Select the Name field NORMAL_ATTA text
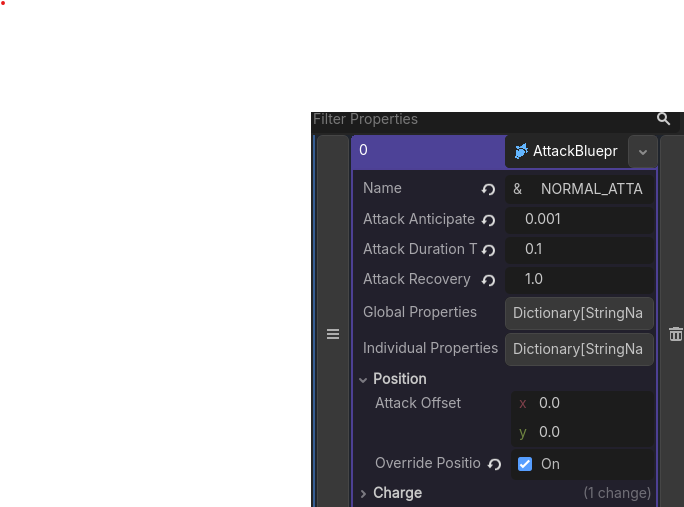Viewport: 684px width, 507px height. point(592,189)
